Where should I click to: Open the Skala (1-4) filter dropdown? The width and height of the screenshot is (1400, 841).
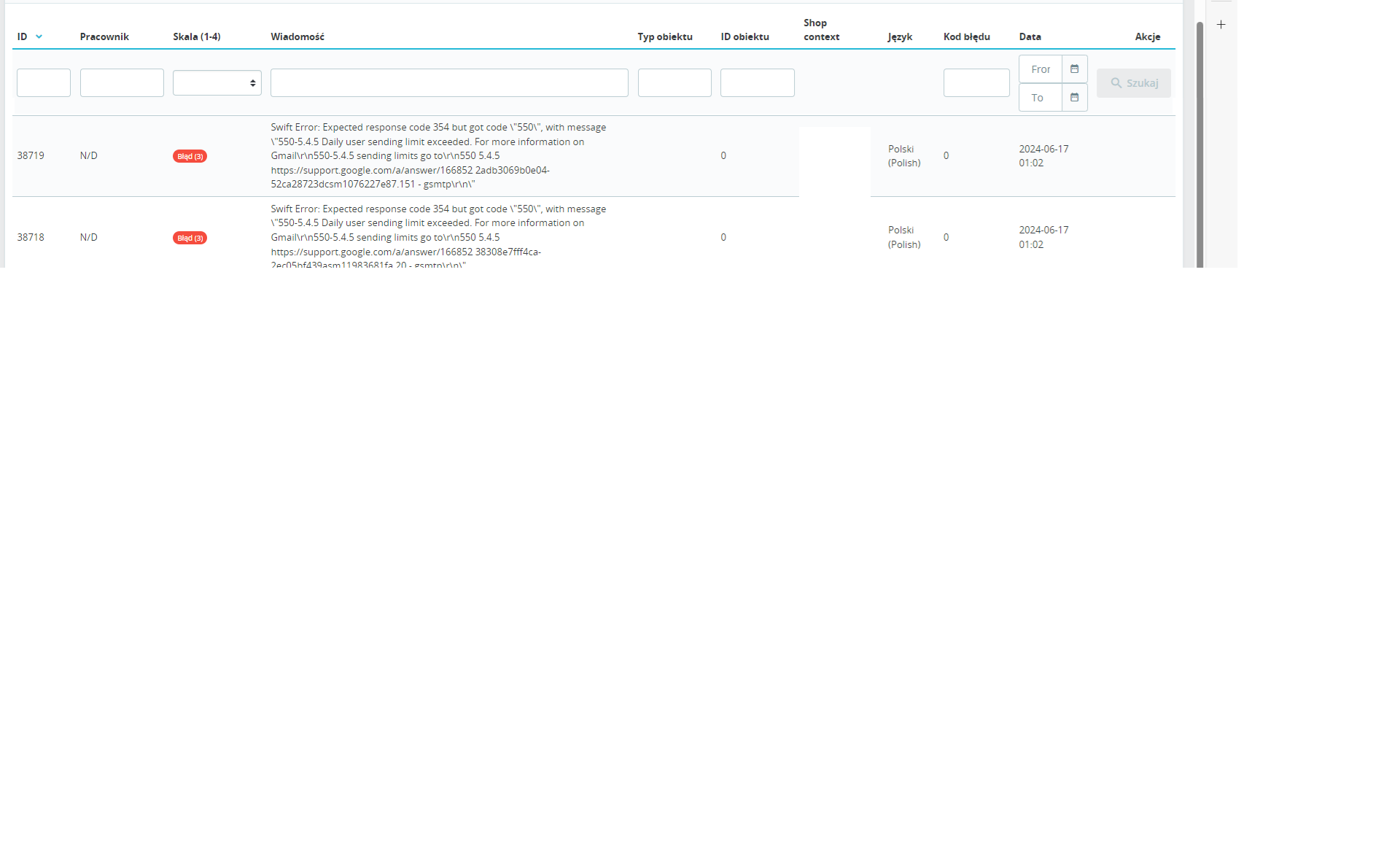click(217, 83)
